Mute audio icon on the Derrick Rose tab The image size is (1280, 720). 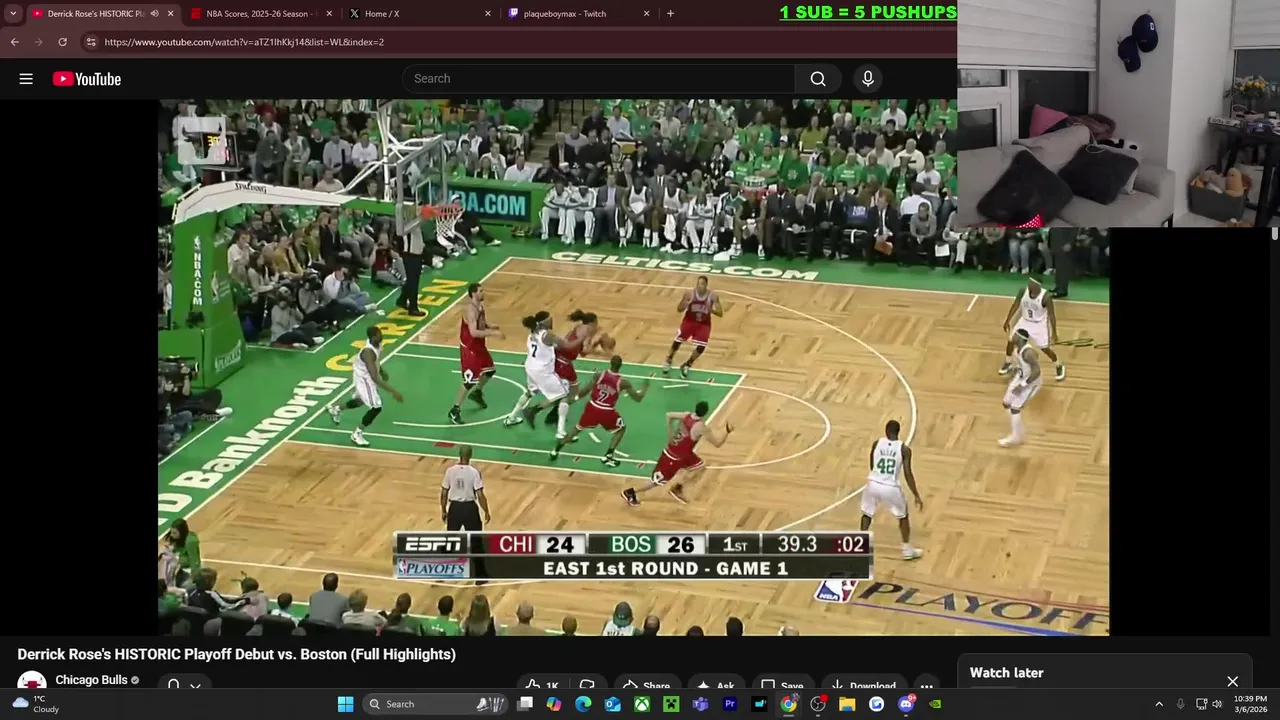tap(154, 14)
